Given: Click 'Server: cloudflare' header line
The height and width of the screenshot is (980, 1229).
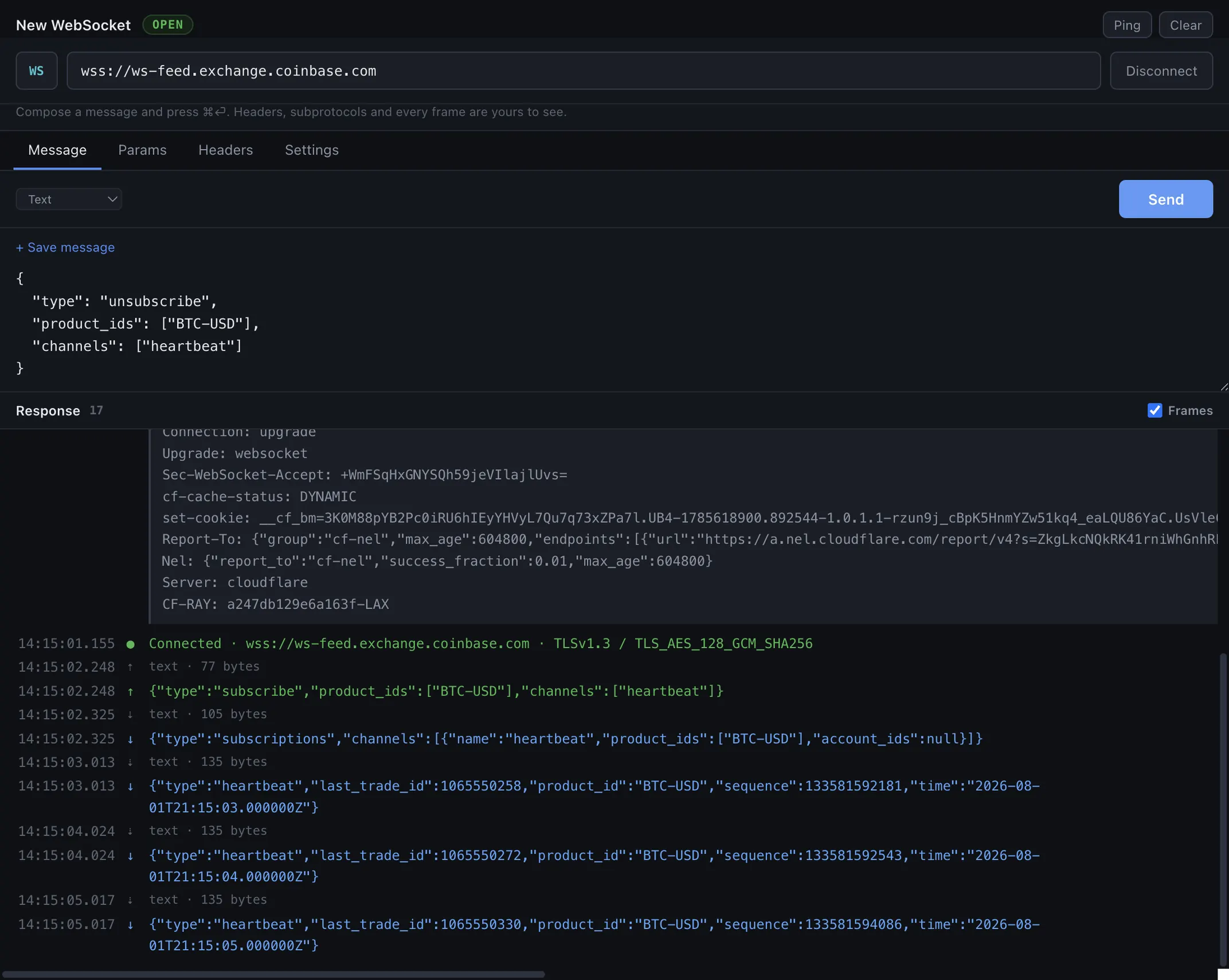Looking at the screenshot, I should (x=234, y=582).
